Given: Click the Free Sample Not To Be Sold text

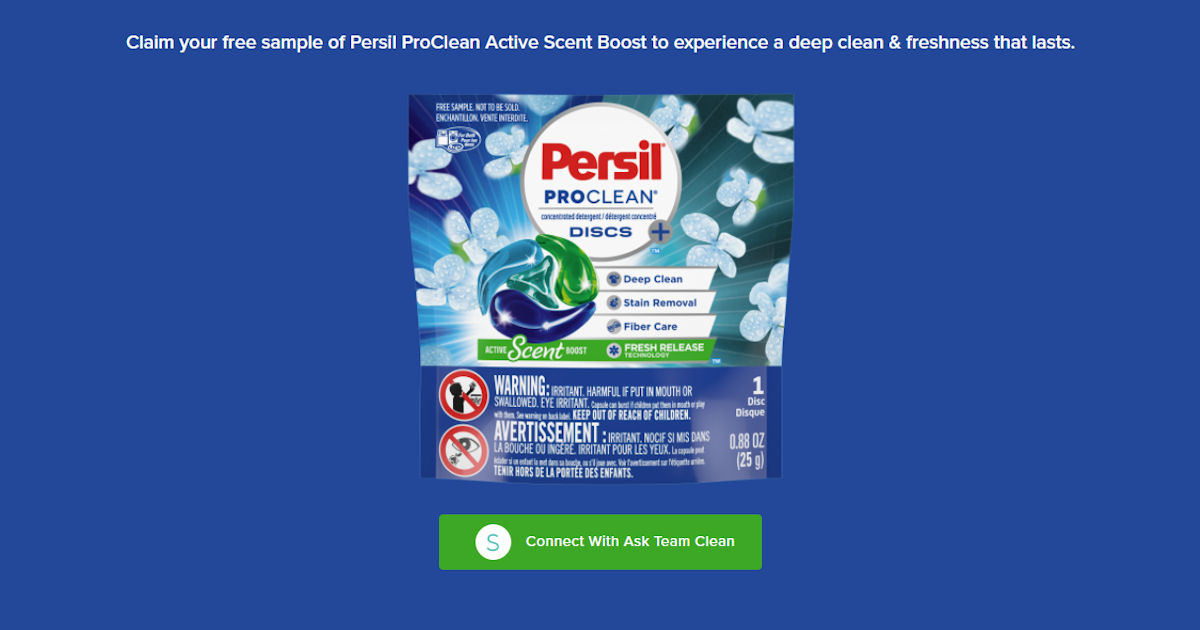Looking at the screenshot, I should (x=482, y=109).
